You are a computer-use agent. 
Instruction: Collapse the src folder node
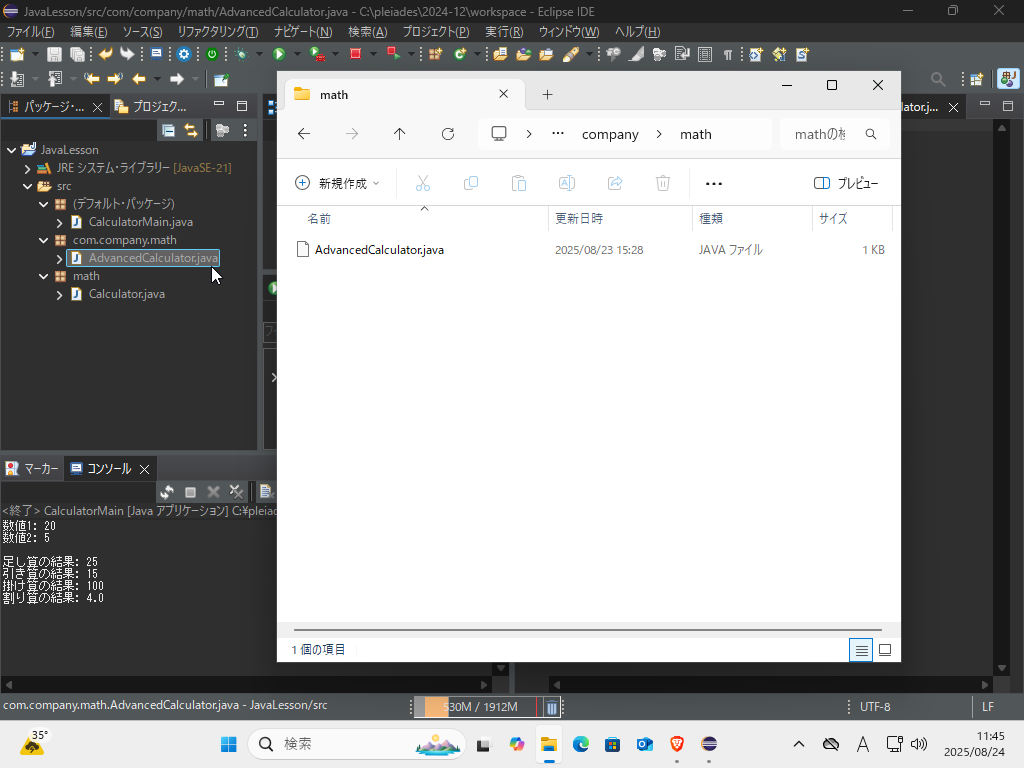(27, 186)
